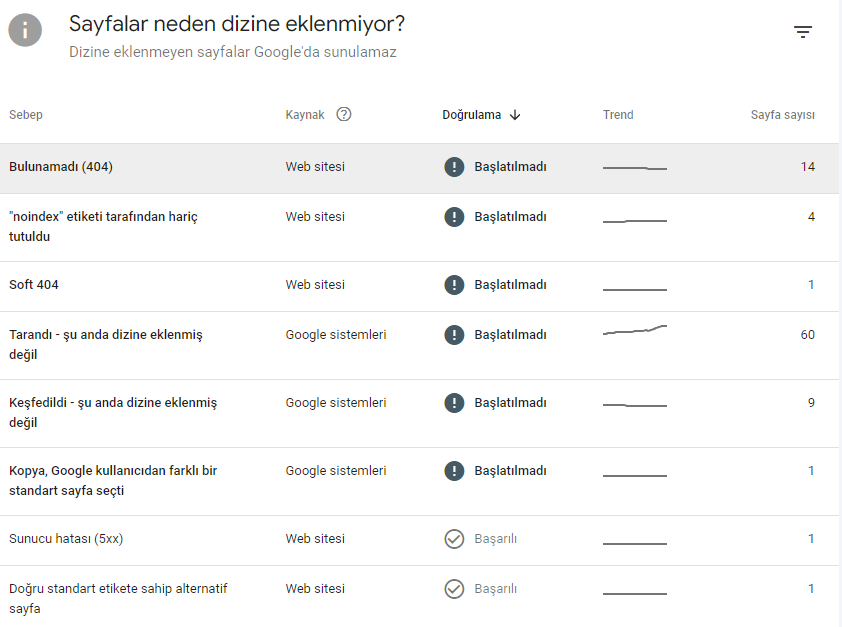Click the help icon next to Kaynak column
Screen dimensions: 842x627
[344, 114]
